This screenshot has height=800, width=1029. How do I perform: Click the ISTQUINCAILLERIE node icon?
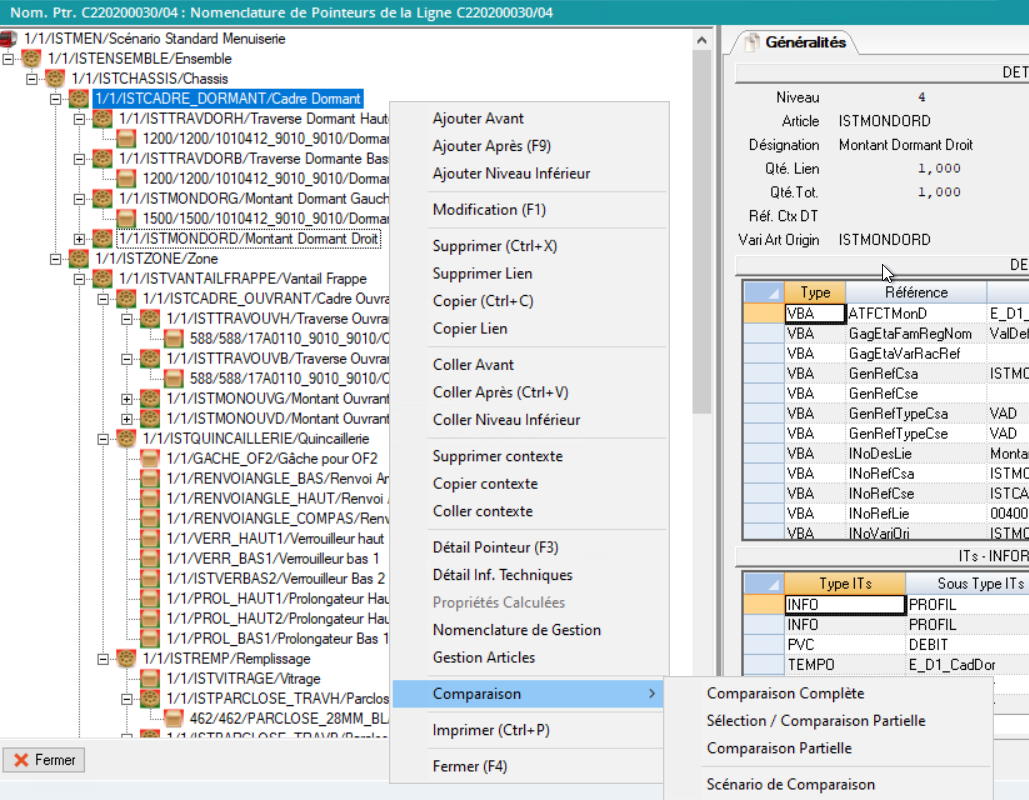128,439
